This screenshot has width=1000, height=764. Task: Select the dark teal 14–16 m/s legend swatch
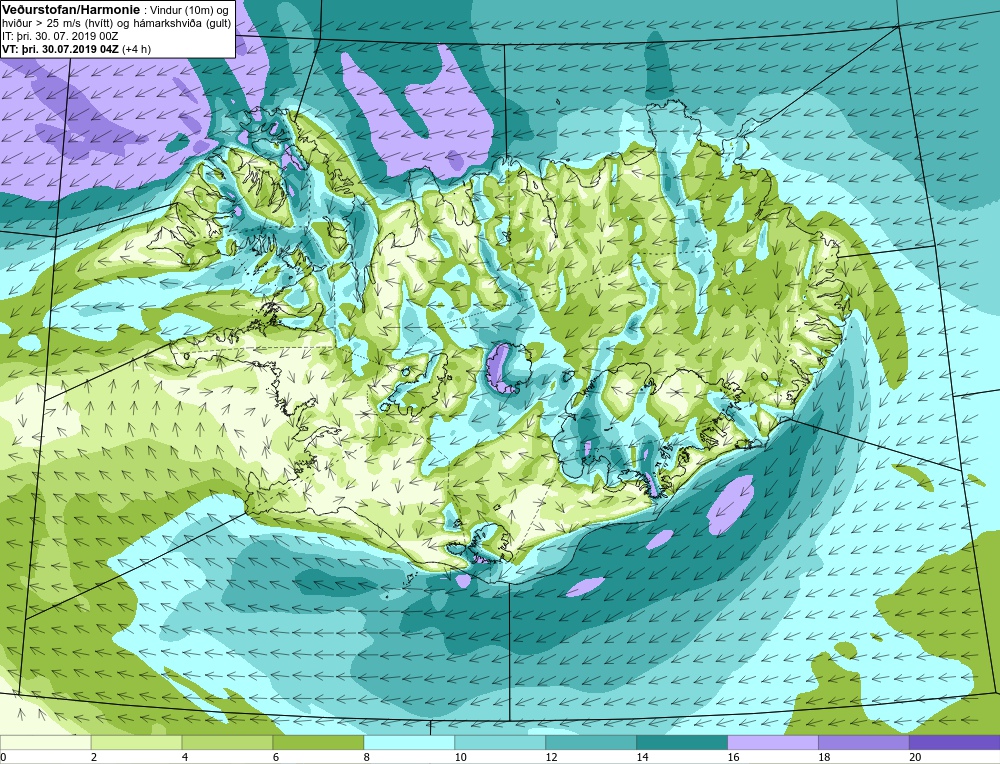pos(682,742)
